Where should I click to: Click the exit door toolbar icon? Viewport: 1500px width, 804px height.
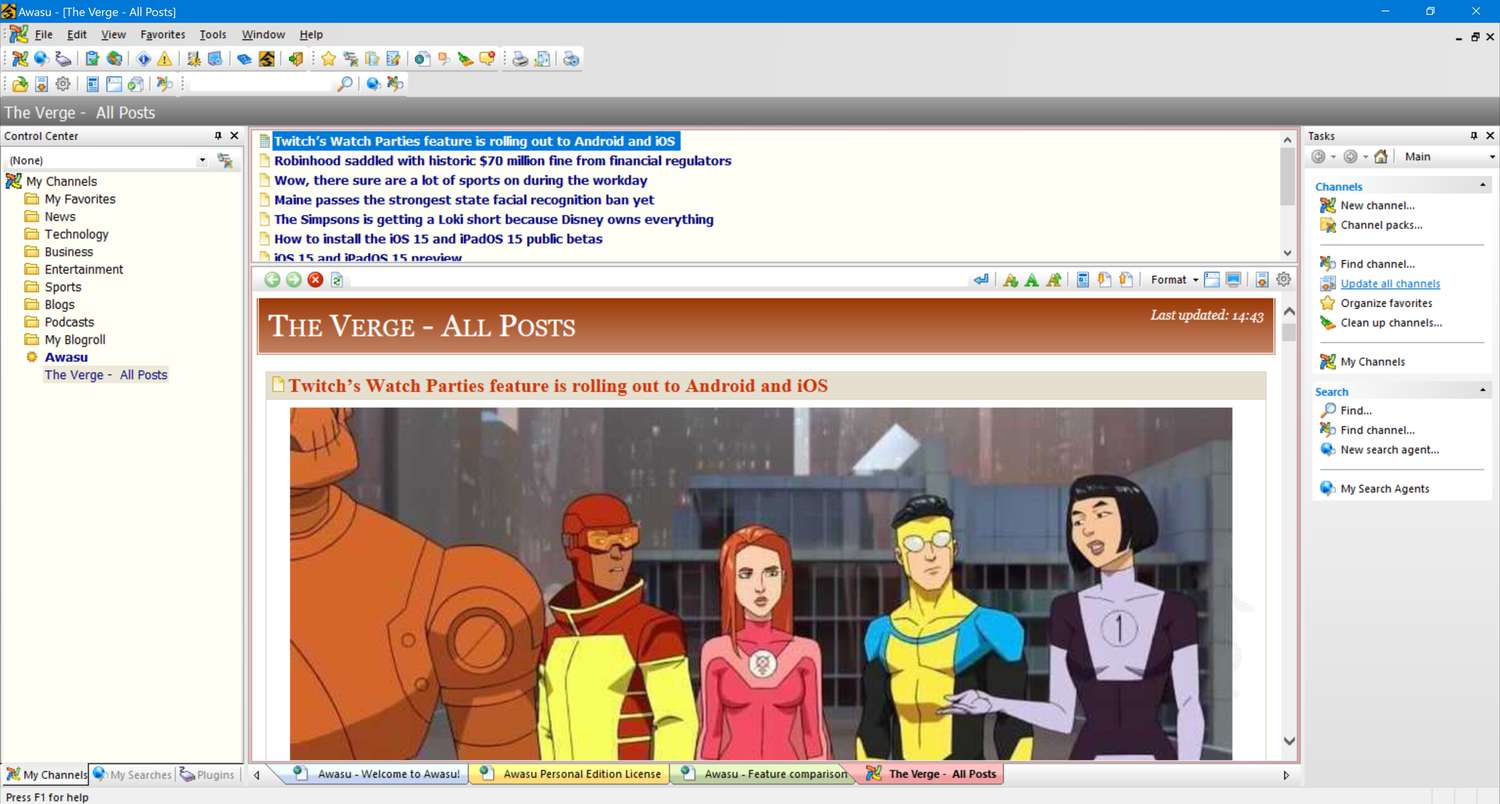coord(295,59)
